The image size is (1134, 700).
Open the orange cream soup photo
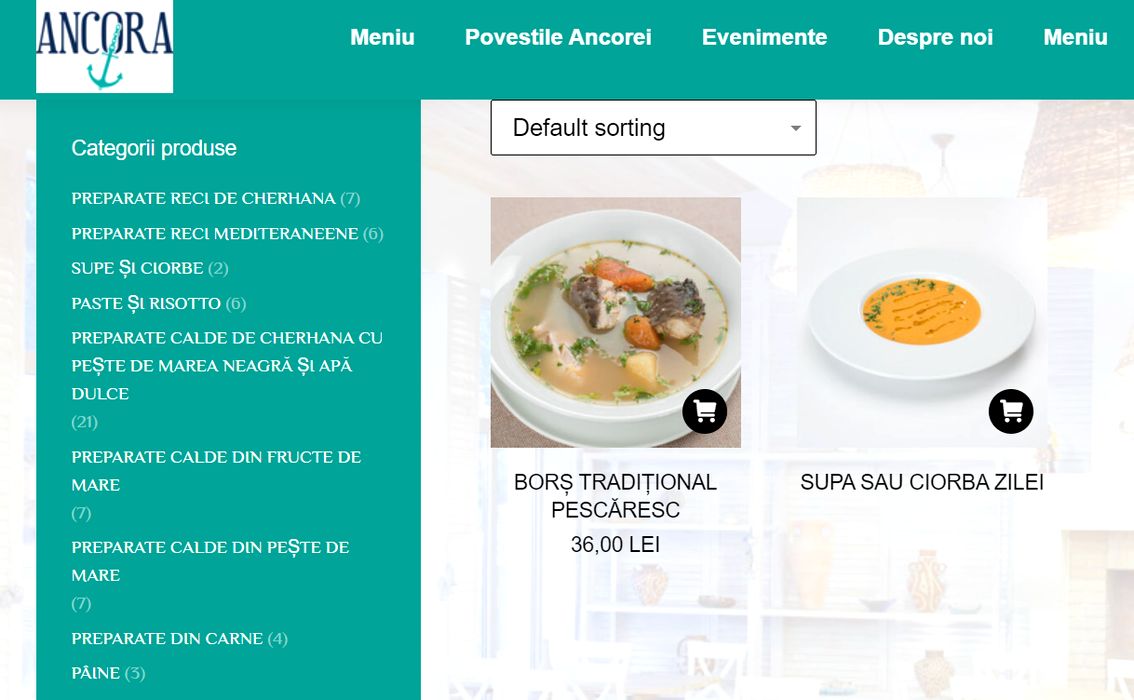(x=922, y=323)
